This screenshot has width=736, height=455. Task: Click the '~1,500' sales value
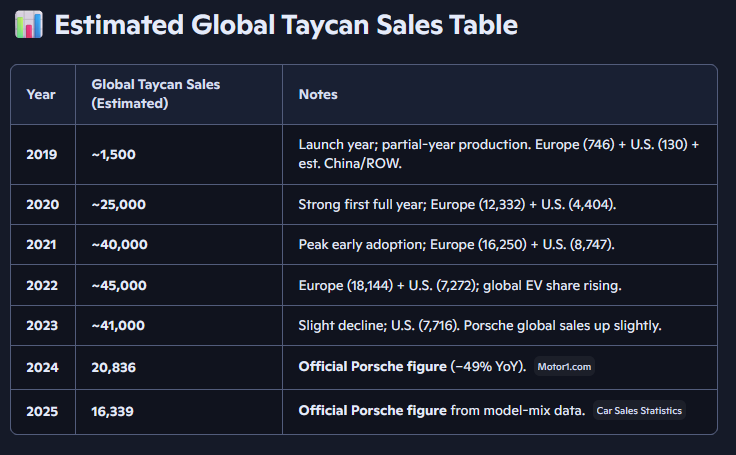click(x=114, y=154)
